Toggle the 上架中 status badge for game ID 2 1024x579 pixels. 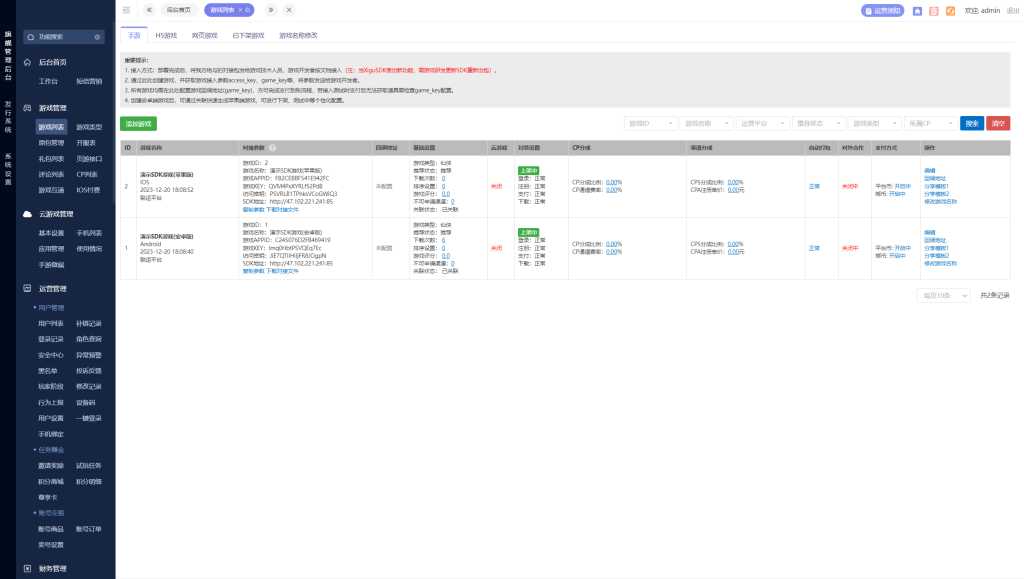[x=528, y=171]
